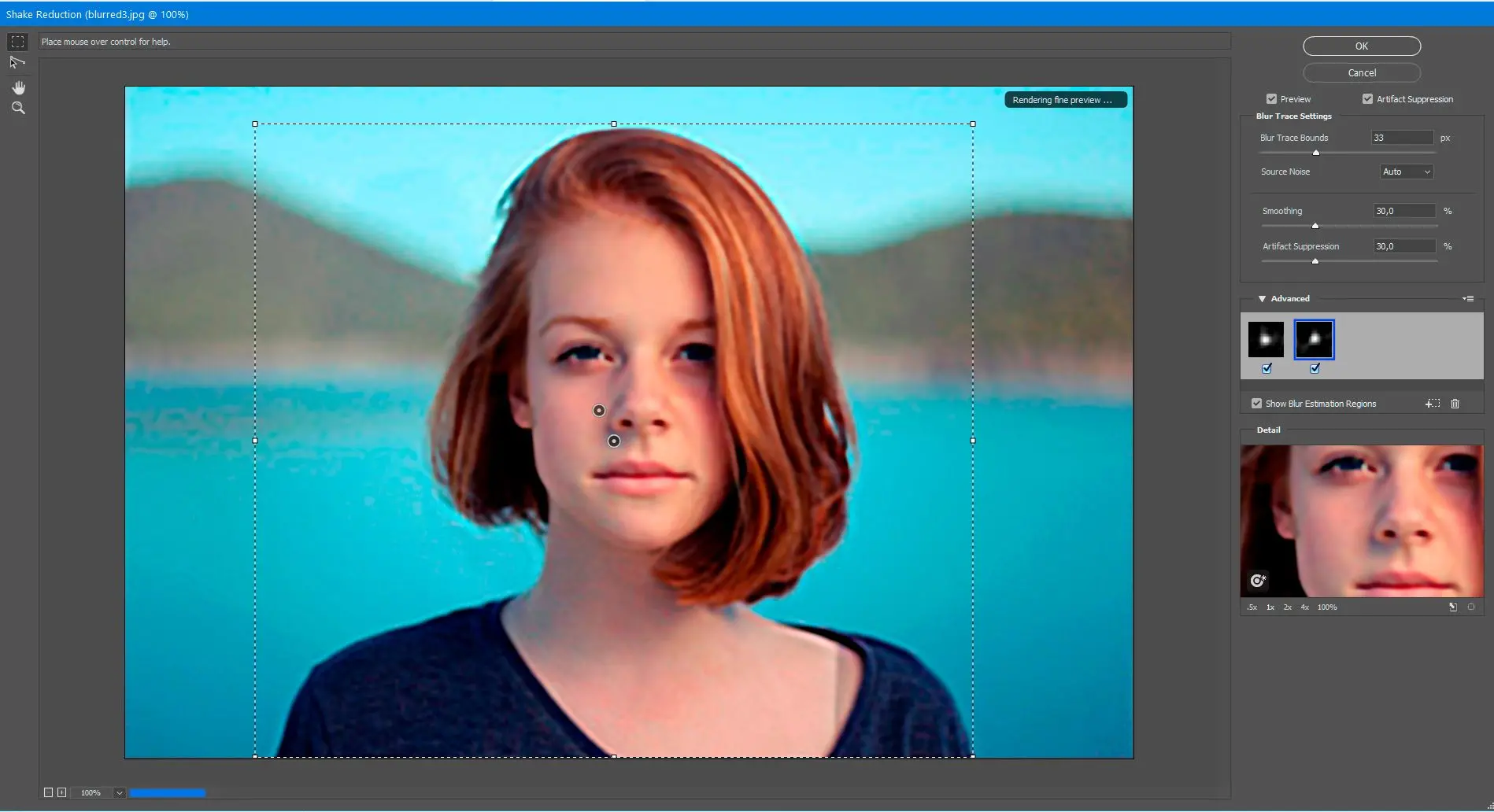Open the Source Noise dropdown

click(1407, 172)
